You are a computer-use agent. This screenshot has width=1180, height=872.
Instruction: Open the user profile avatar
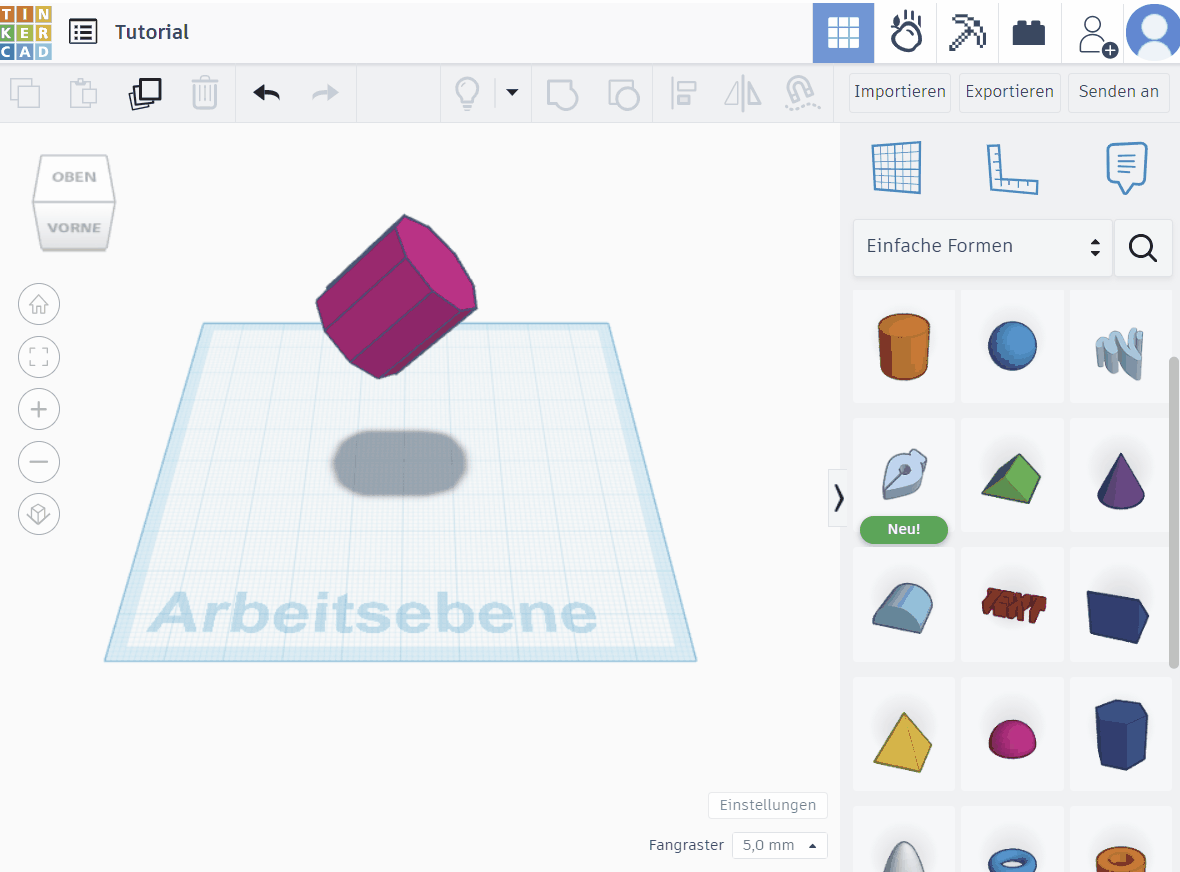tap(1153, 32)
